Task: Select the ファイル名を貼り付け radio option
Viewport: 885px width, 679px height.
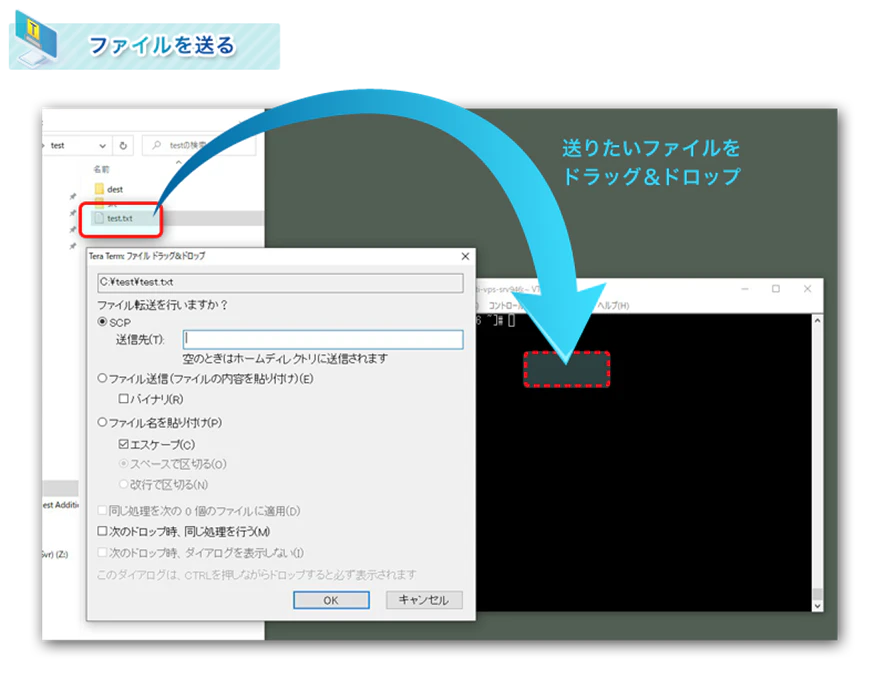Action: click(x=102, y=422)
